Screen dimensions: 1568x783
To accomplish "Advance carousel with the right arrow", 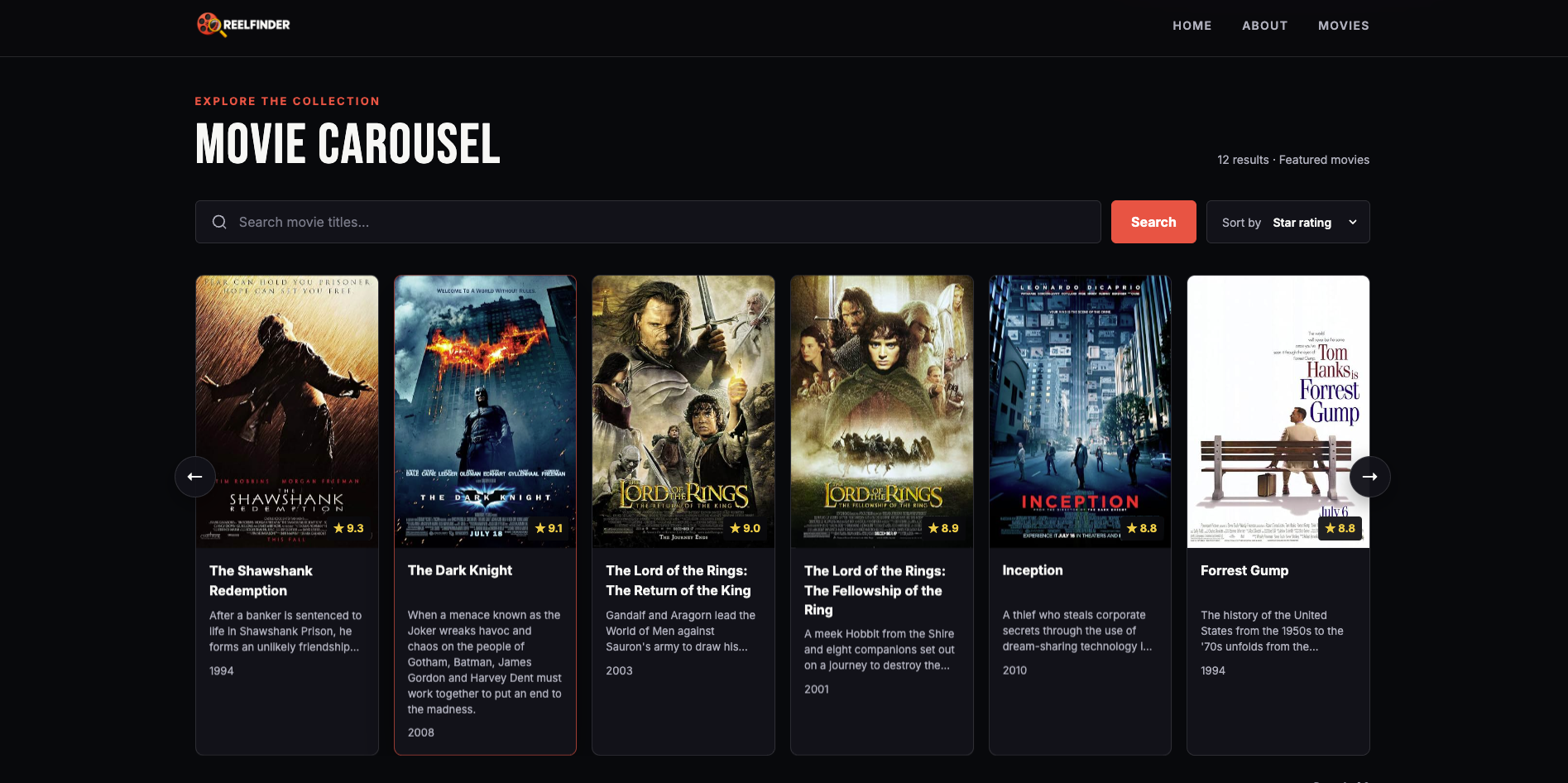I will (1369, 477).
